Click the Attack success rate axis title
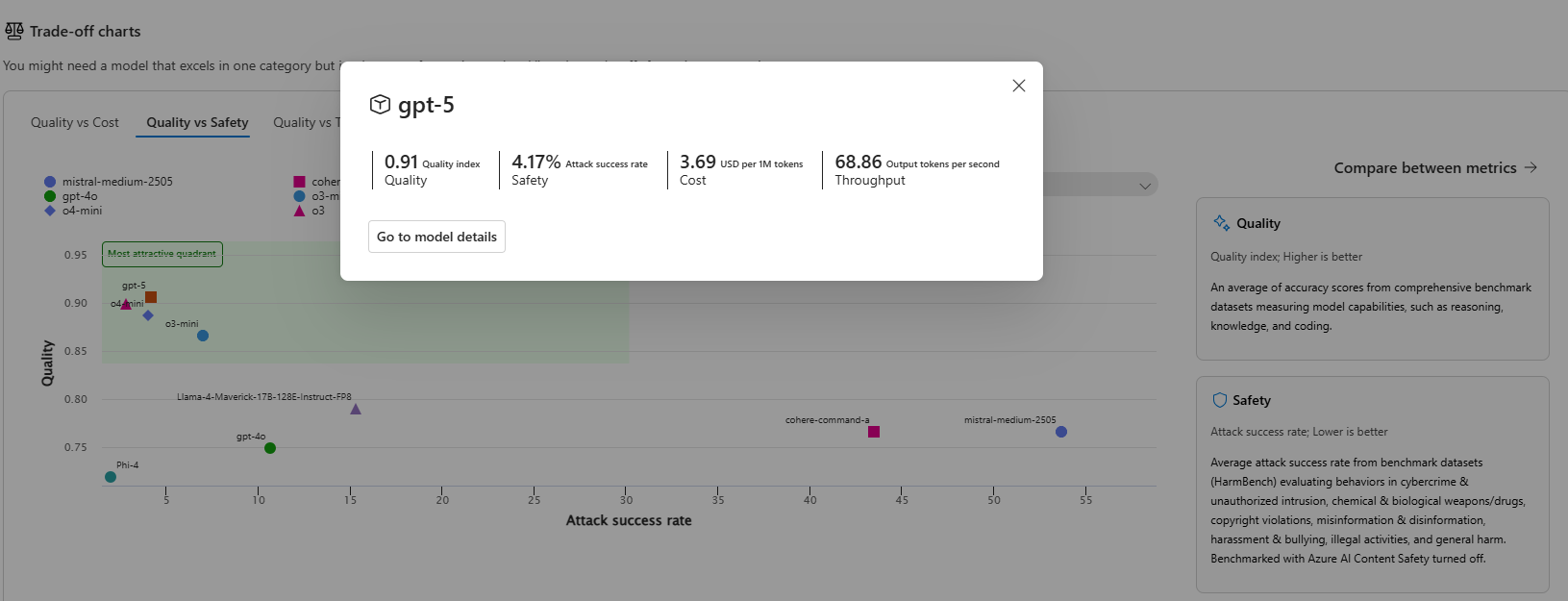The image size is (1568, 601). point(629,520)
